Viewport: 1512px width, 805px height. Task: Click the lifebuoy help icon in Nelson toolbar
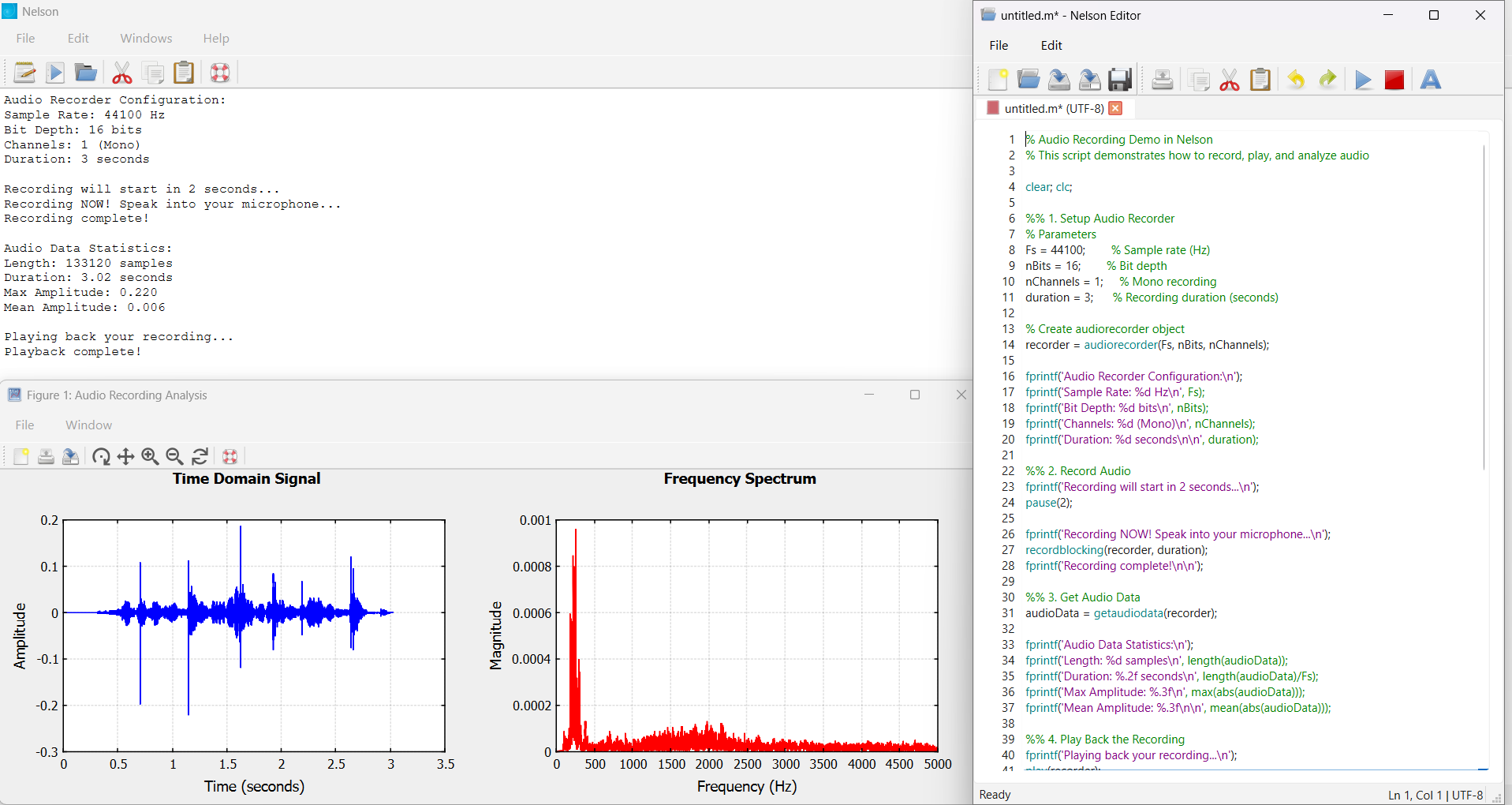click(220, 73)
